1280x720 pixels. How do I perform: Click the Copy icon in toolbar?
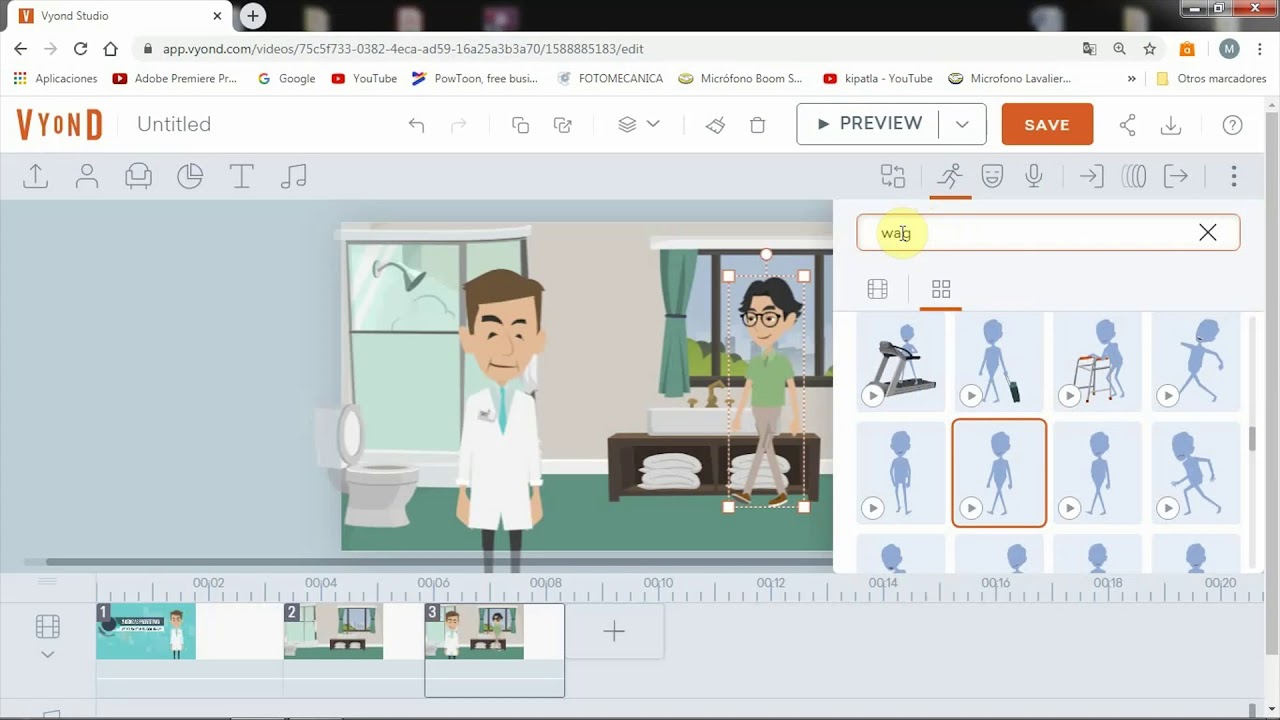click(520, 125)
